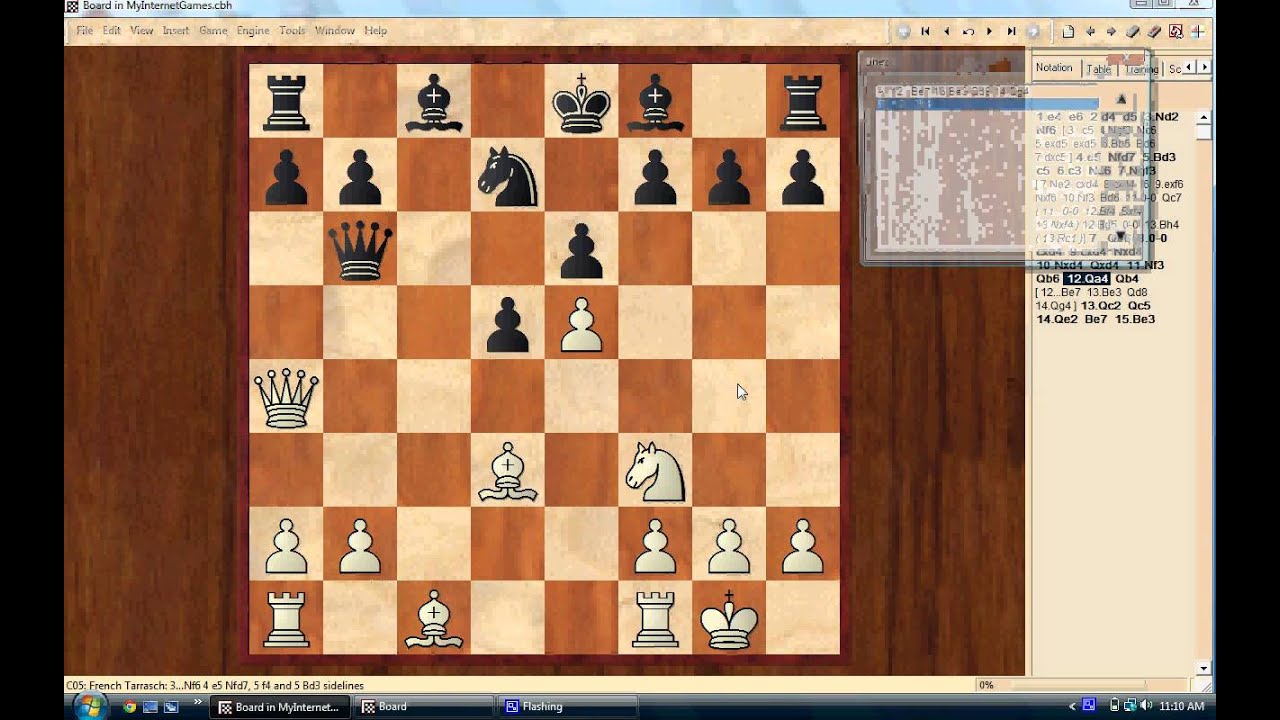
Task: Open the Engine menu
Action: [253, 31]
